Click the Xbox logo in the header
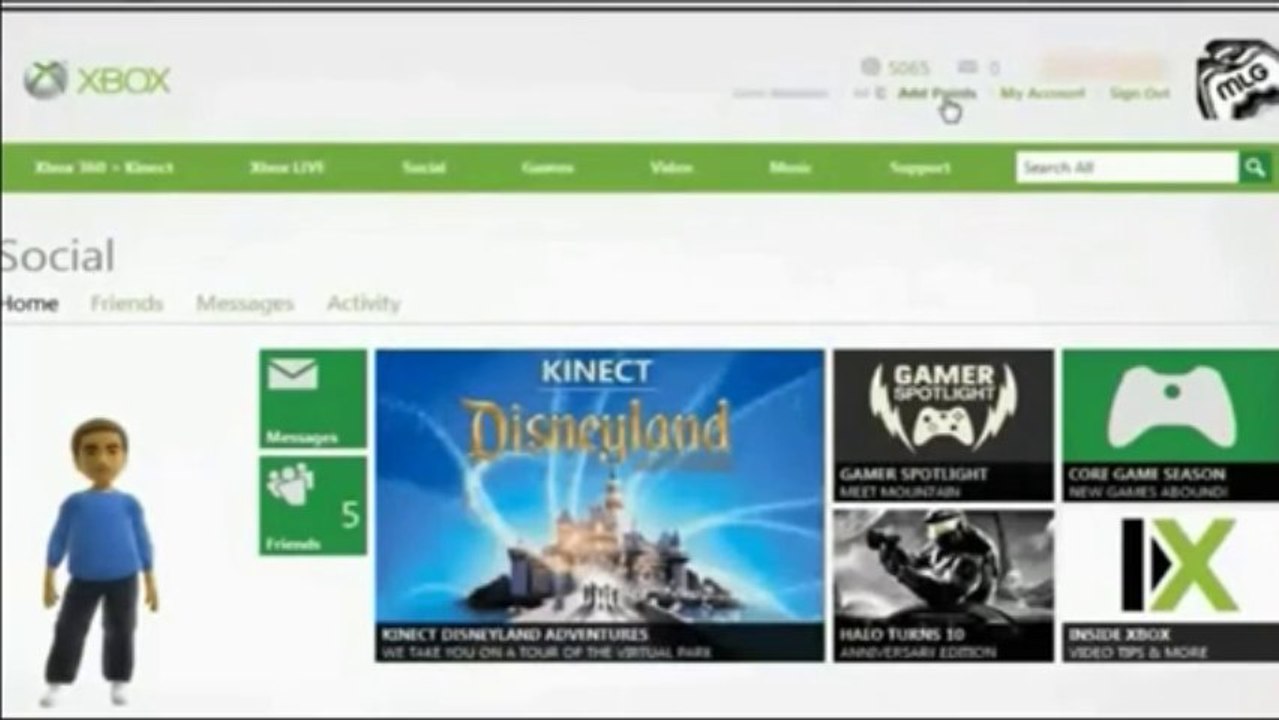This screenshot has width=1279, height=720. click(97, 80)
